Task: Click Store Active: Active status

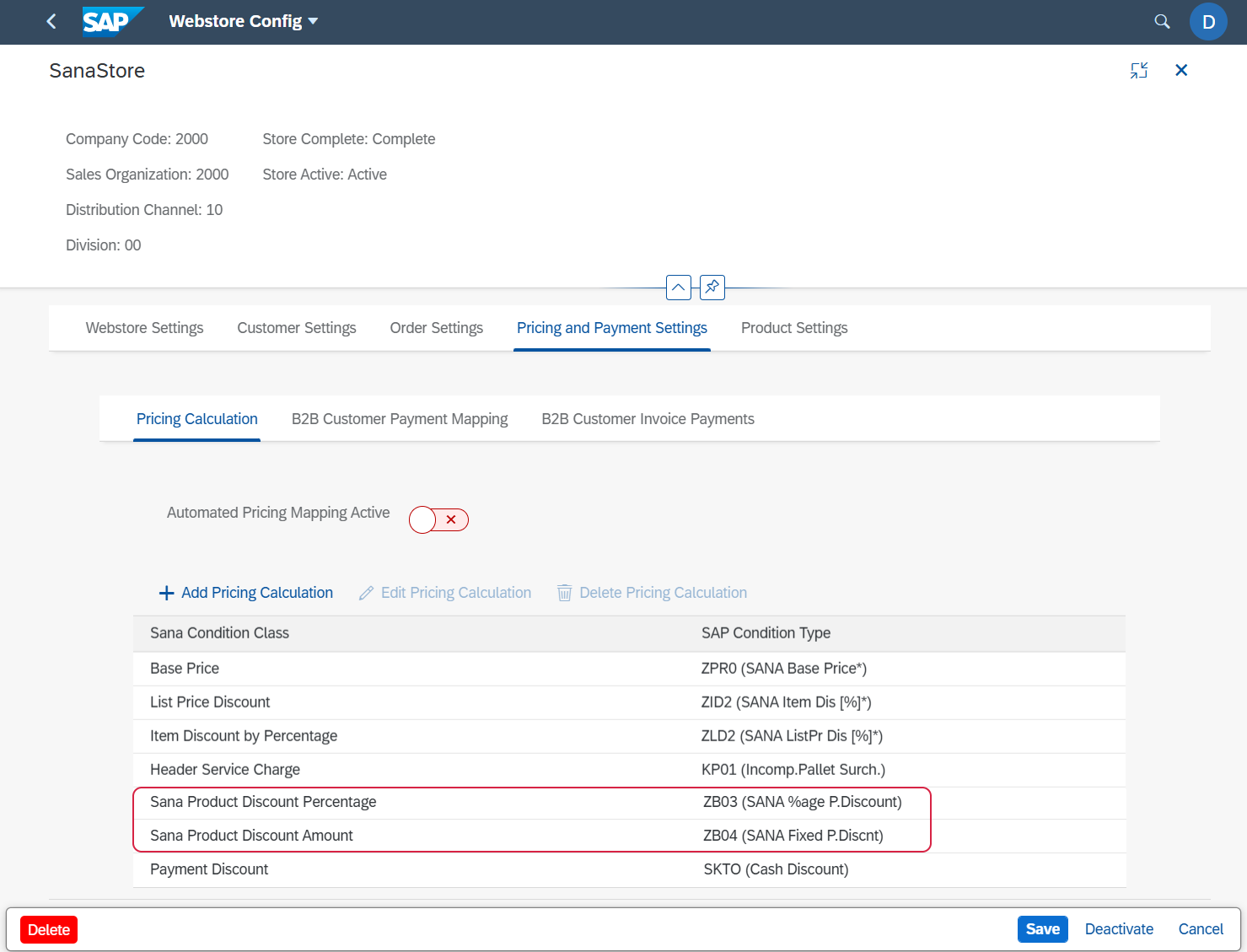Action: point(325,175)
